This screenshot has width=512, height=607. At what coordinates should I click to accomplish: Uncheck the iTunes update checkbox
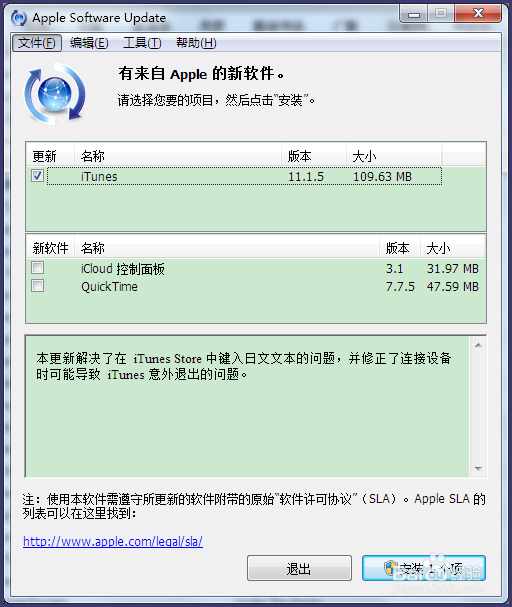pos(38,176)
